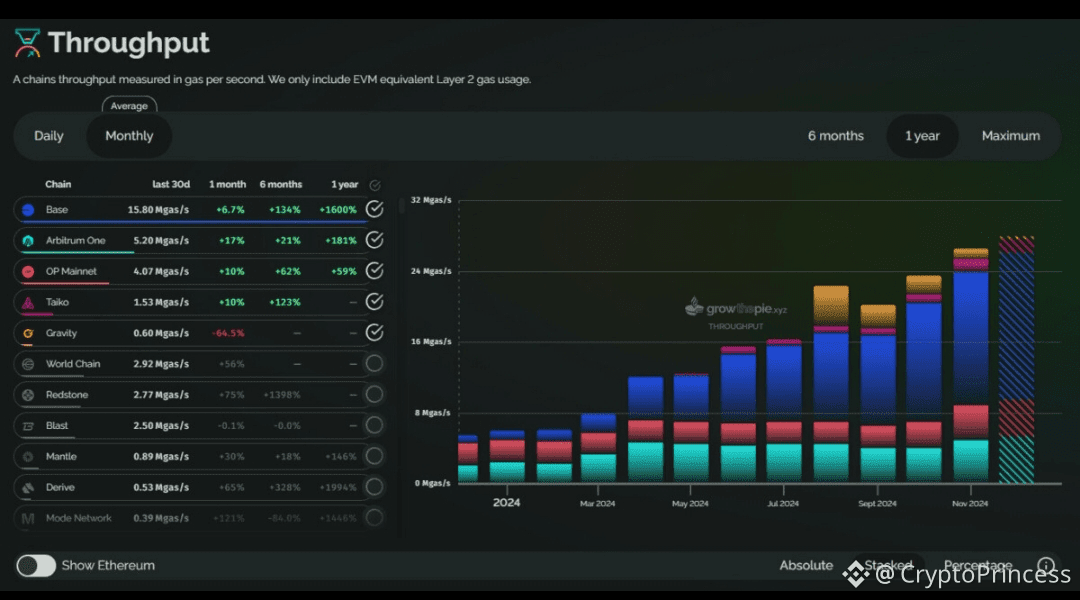Select the 6 months timeframe
This screenshot has height=600, width=1080.
(835, 136)
